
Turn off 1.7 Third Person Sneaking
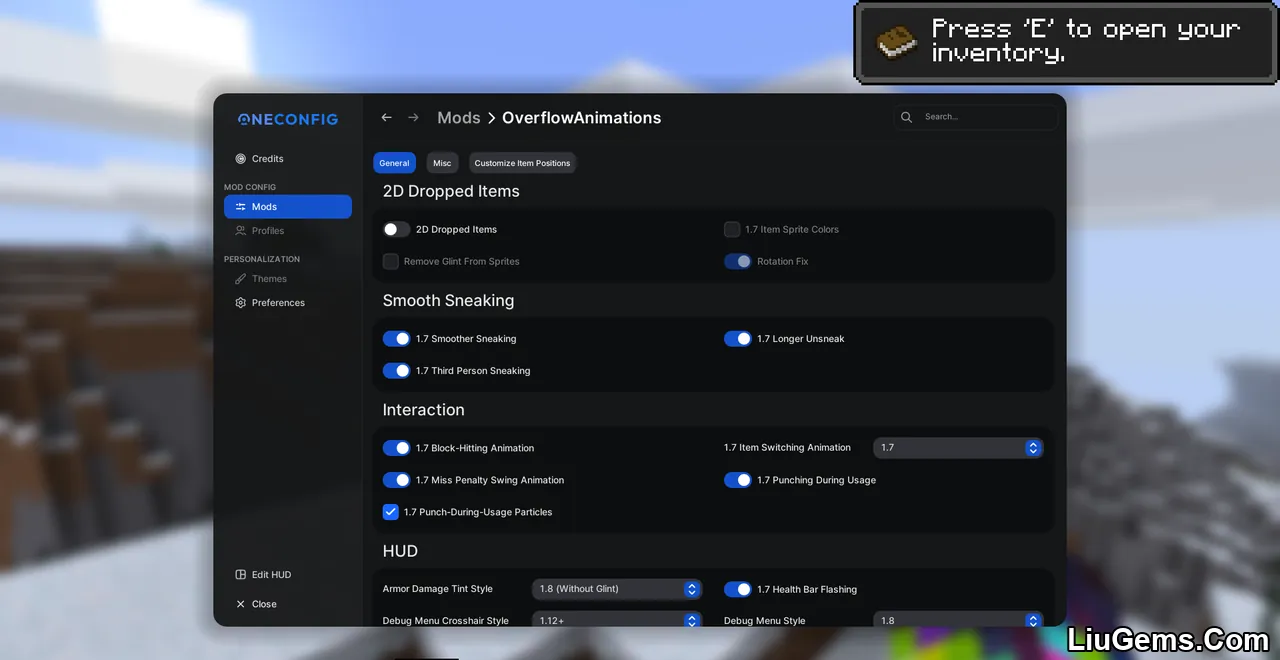[x=396, y=371]
